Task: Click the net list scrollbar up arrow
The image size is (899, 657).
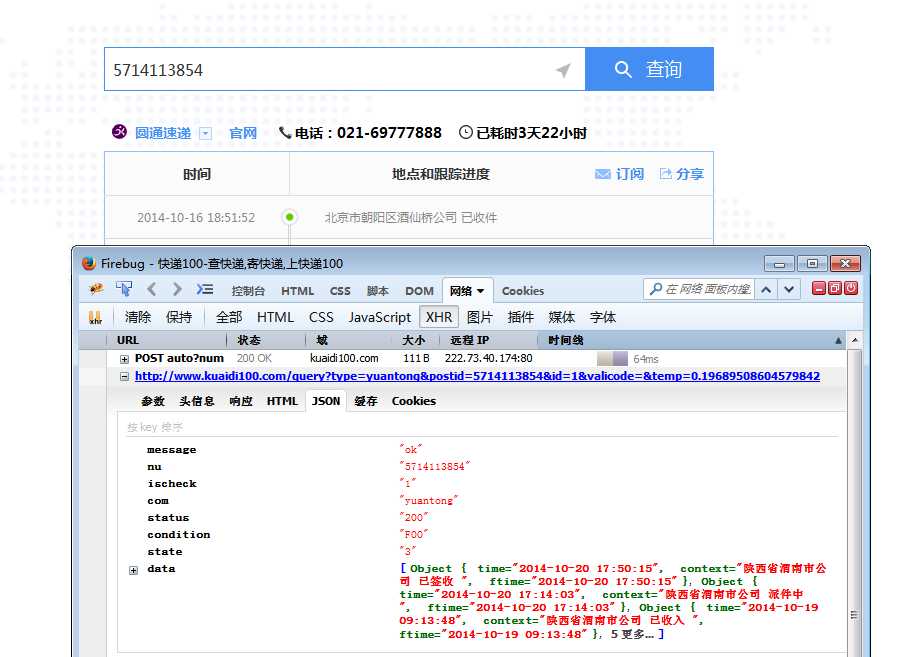Action: pyautogui.click(x=855, y=341)
